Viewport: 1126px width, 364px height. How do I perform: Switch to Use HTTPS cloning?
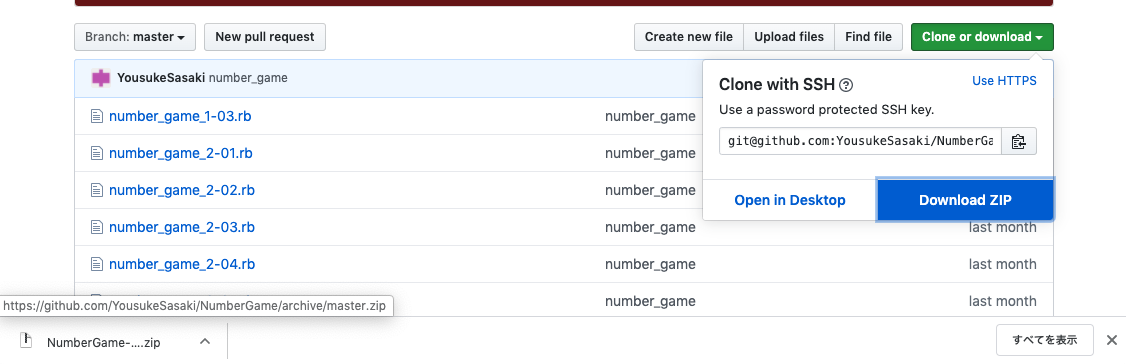[1004, 81]
